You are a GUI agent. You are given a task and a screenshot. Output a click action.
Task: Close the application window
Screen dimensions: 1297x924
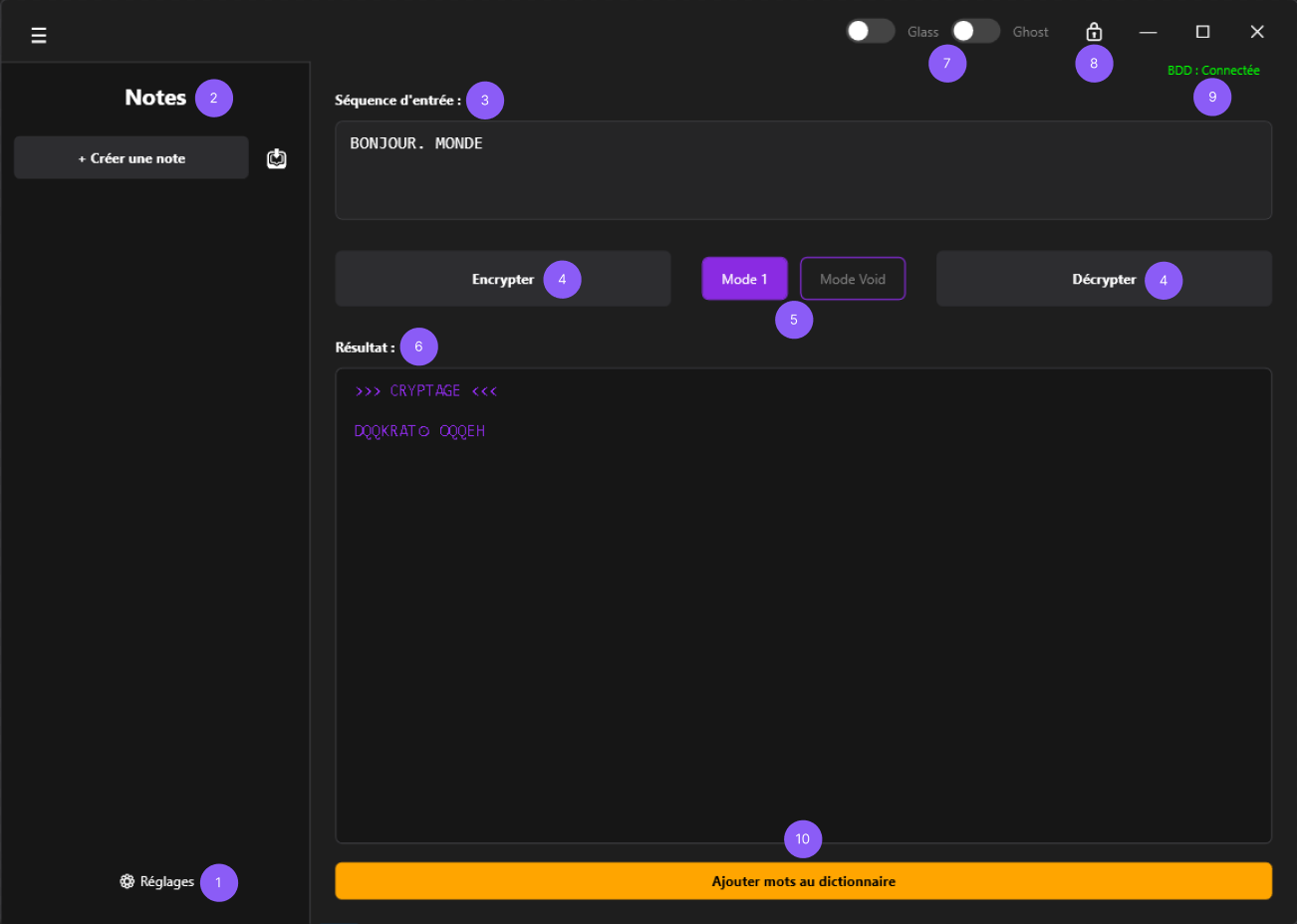(1257, 32)
